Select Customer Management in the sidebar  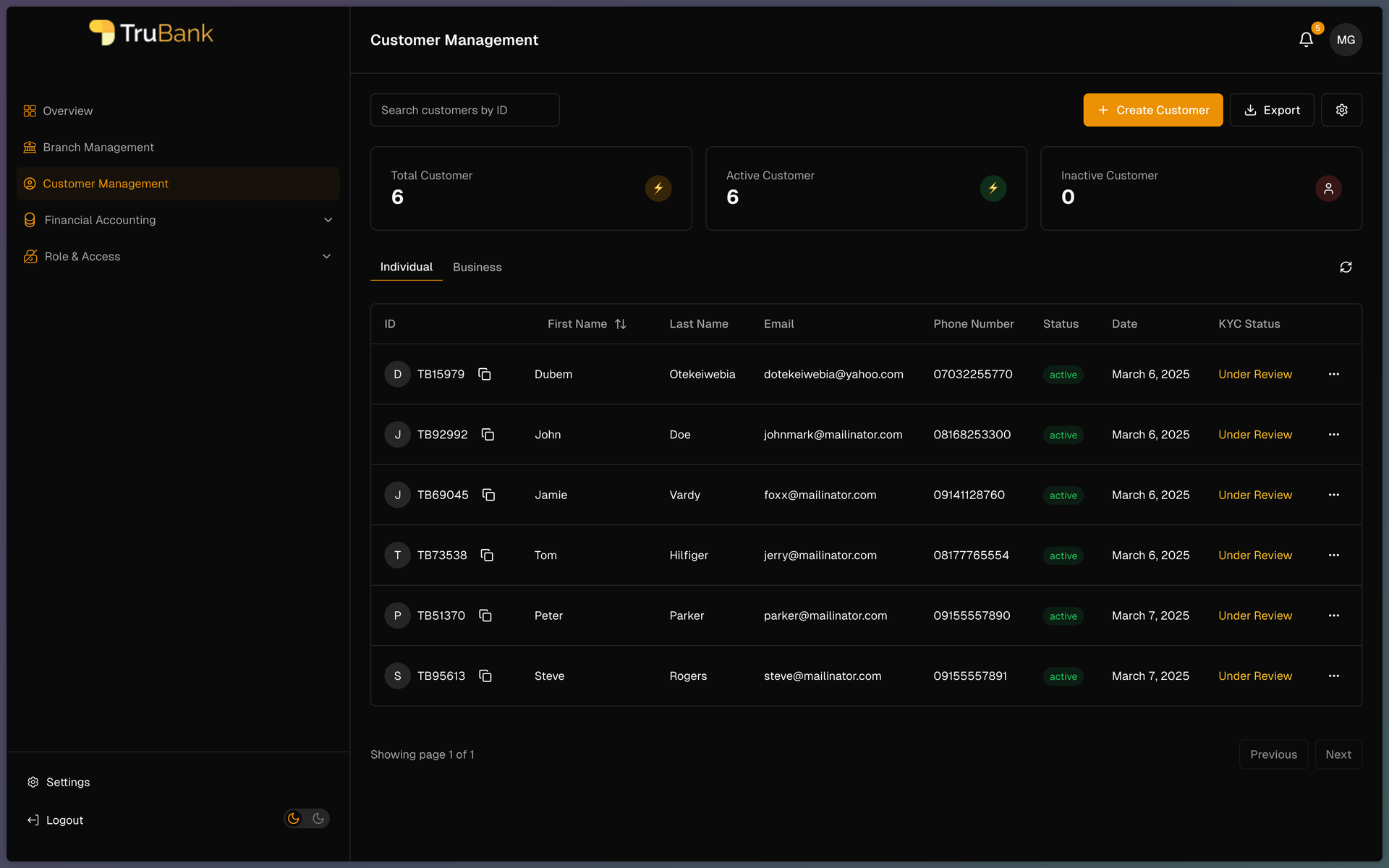pyautogui.click(x=106, y=183)
